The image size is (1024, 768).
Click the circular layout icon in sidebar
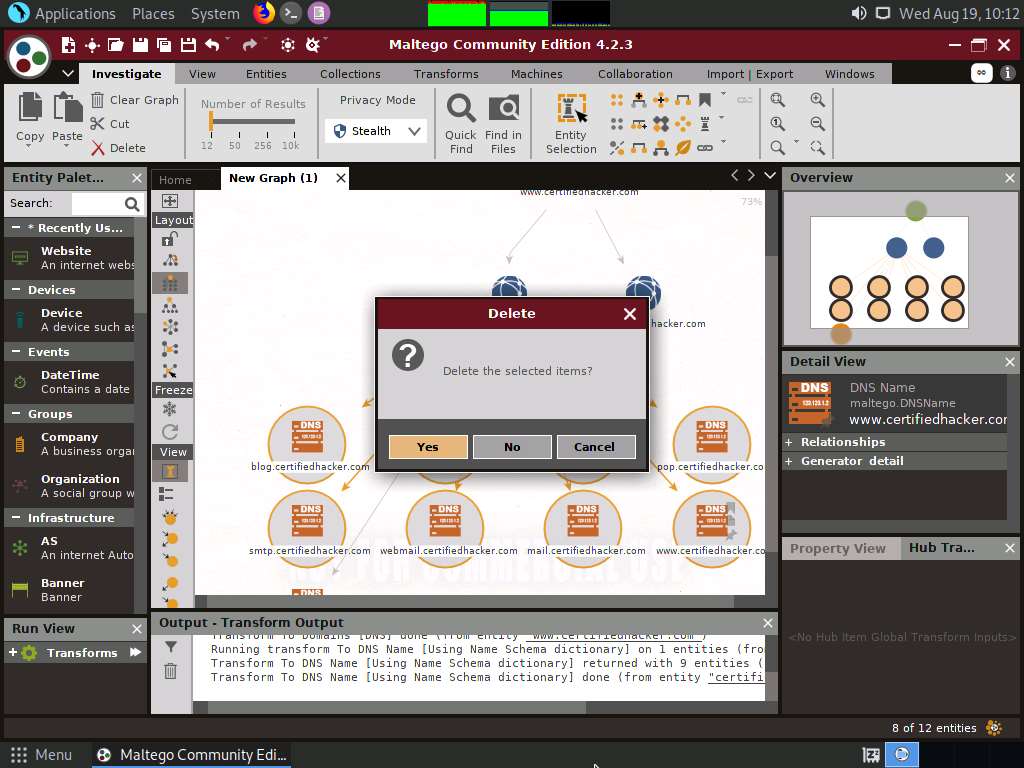pos(170,327)
